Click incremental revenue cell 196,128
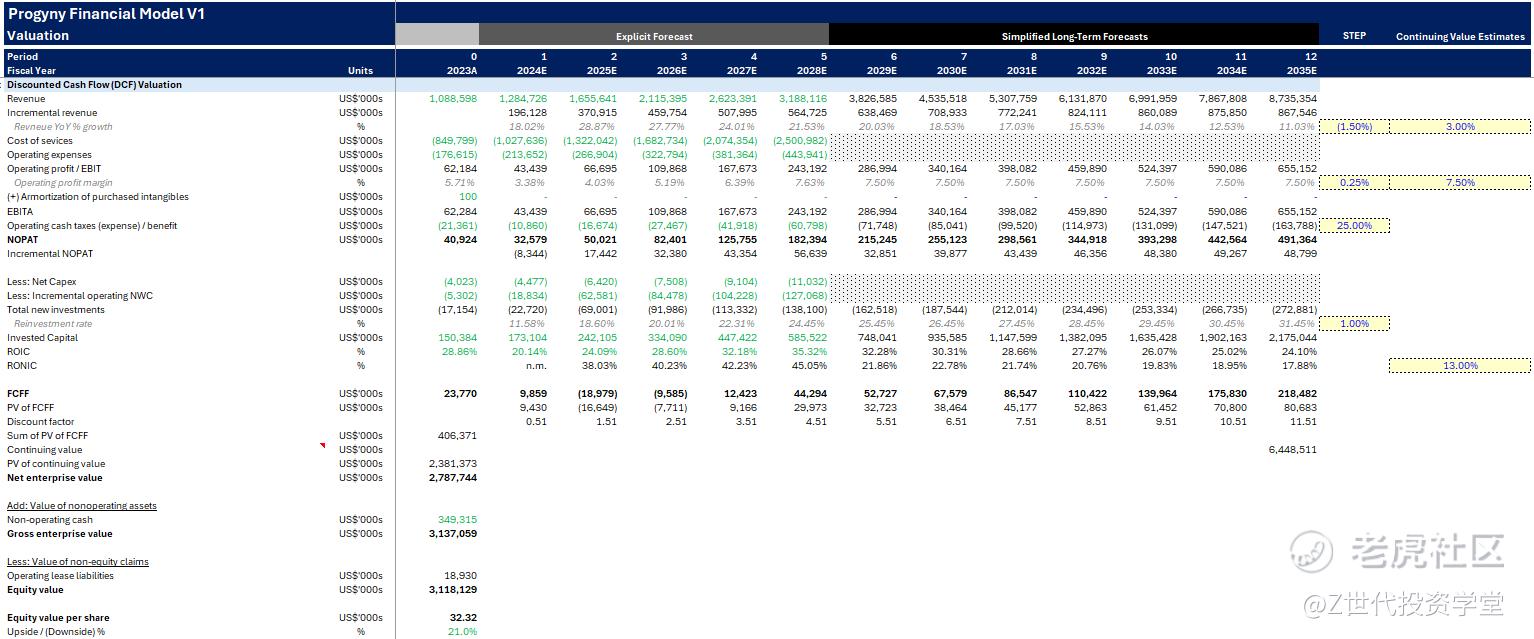The height and width of the screenshot is (639, 1534). pyautogui.click(x=527, y=113)
